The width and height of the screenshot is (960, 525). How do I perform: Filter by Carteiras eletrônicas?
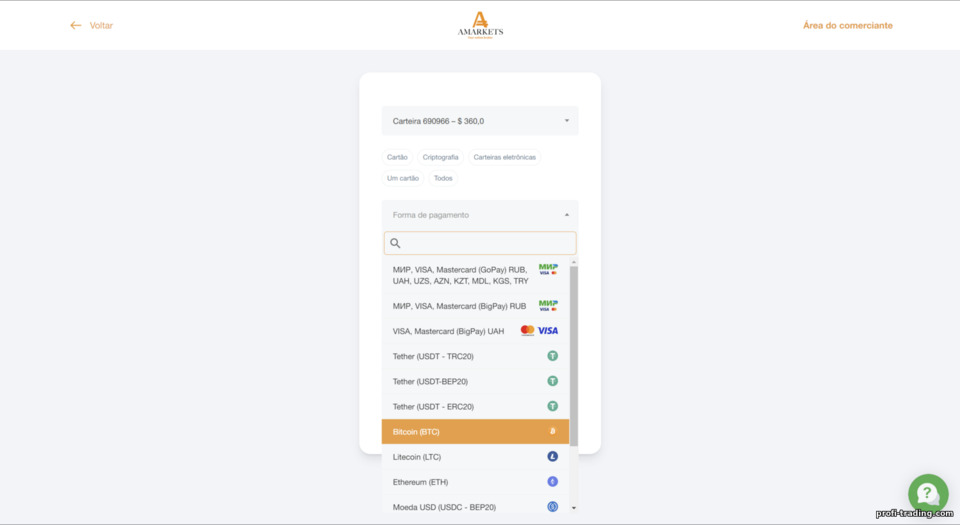[x=504, y=157]
